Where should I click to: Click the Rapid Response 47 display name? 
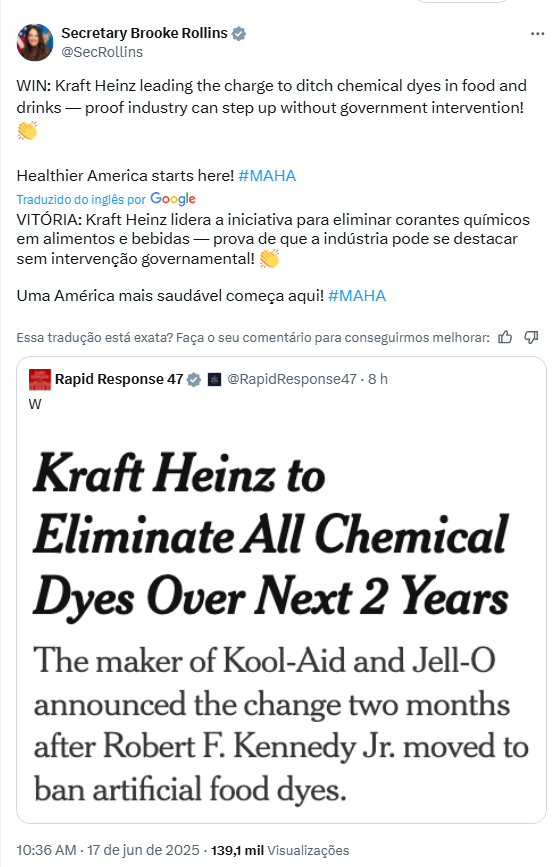[119, 379]
